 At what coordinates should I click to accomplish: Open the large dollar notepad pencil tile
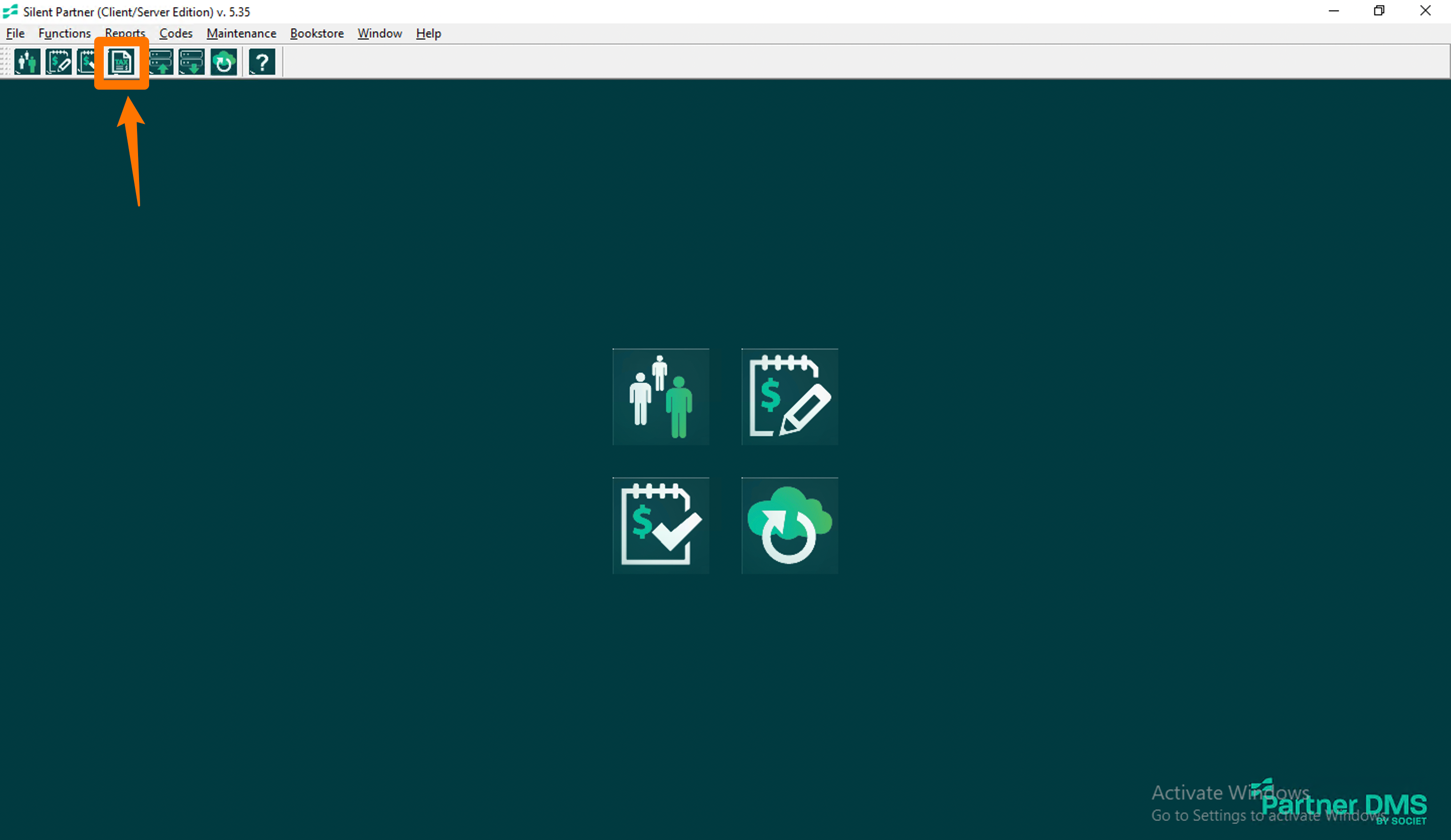click(x=789, y=397)
